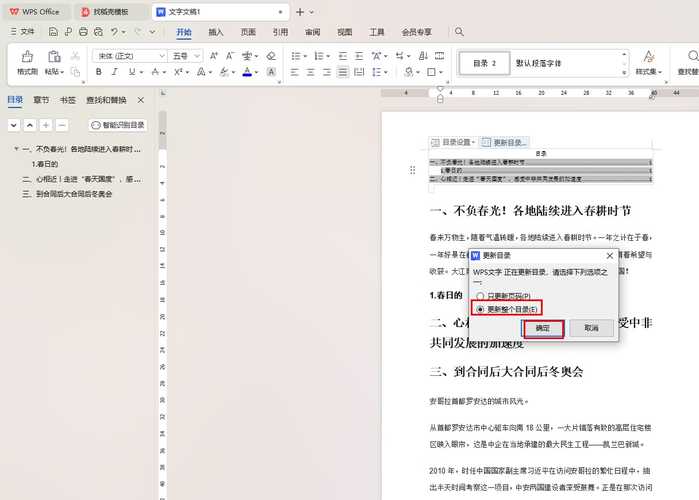699x500 pixels.
Task: Switch to the 视图 ribbon tab
Action: point(345,32)
